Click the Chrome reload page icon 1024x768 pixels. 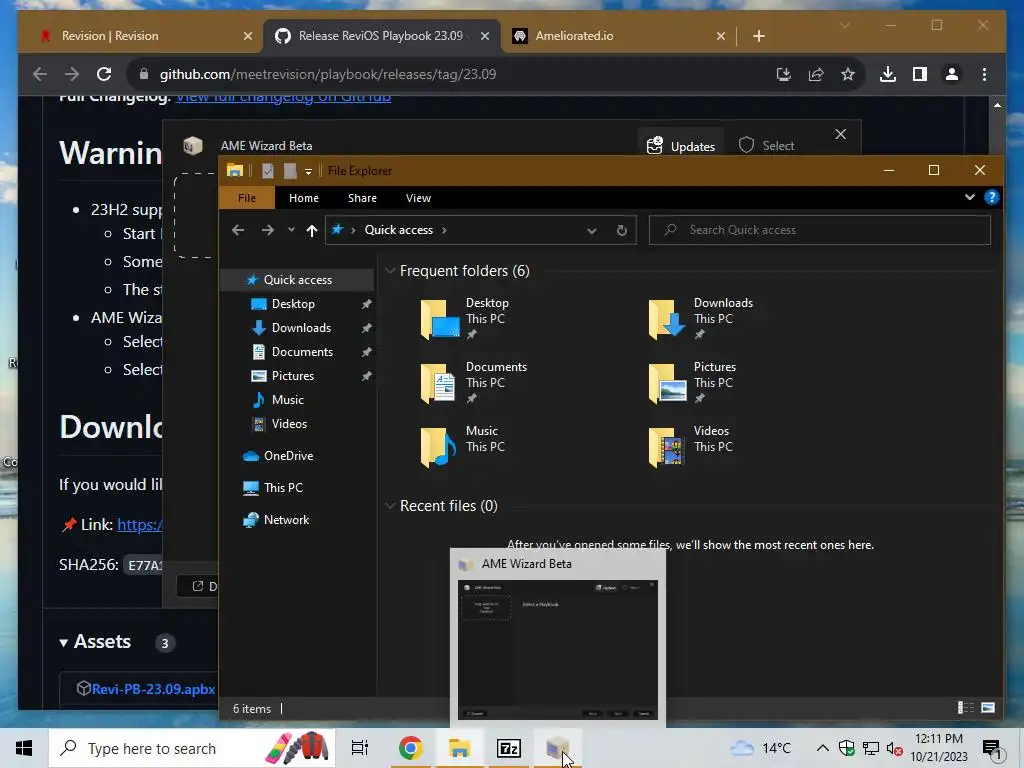104,74
